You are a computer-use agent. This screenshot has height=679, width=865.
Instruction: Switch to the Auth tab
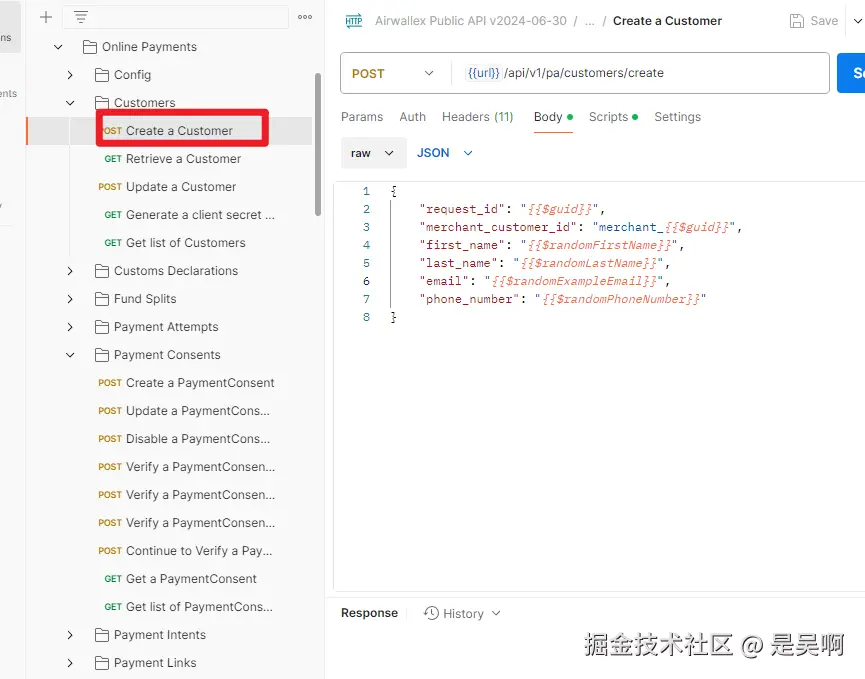pyautogui.click(x=413, y=117)
